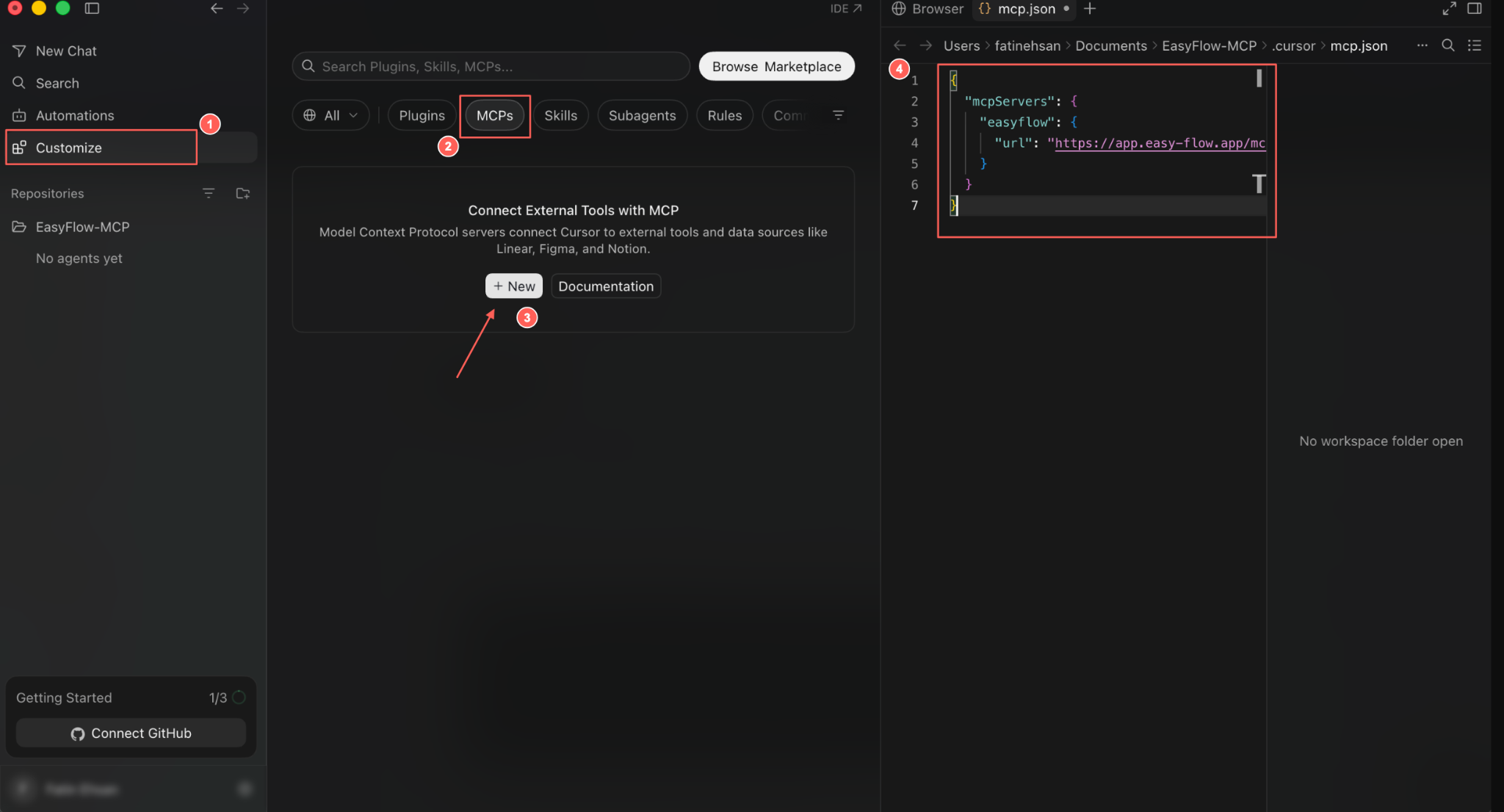
Task: Switch to the MCPs tab
Action: pos(495,115)
